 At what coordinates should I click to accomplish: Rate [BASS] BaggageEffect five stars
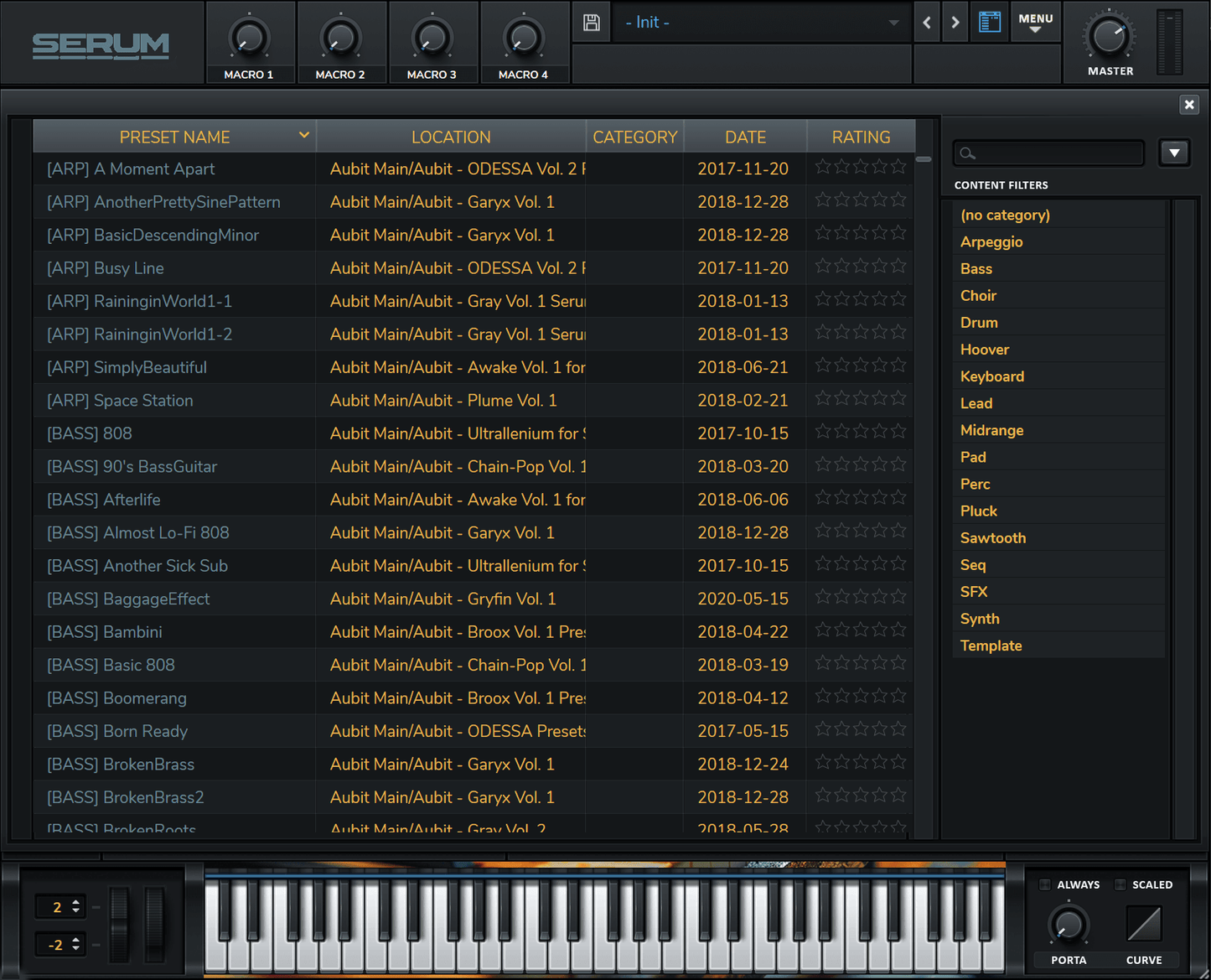[898, 596]
